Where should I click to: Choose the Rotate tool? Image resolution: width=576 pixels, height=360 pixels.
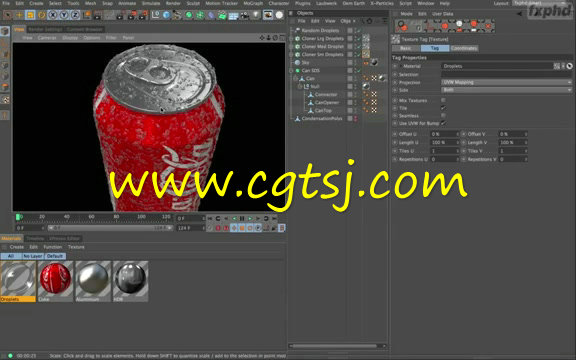point(42,15)
